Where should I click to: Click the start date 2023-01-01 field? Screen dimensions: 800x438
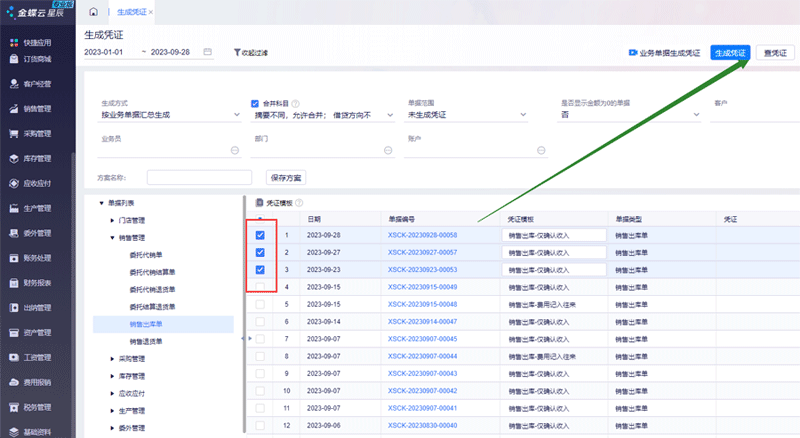(x=104, y=52)
